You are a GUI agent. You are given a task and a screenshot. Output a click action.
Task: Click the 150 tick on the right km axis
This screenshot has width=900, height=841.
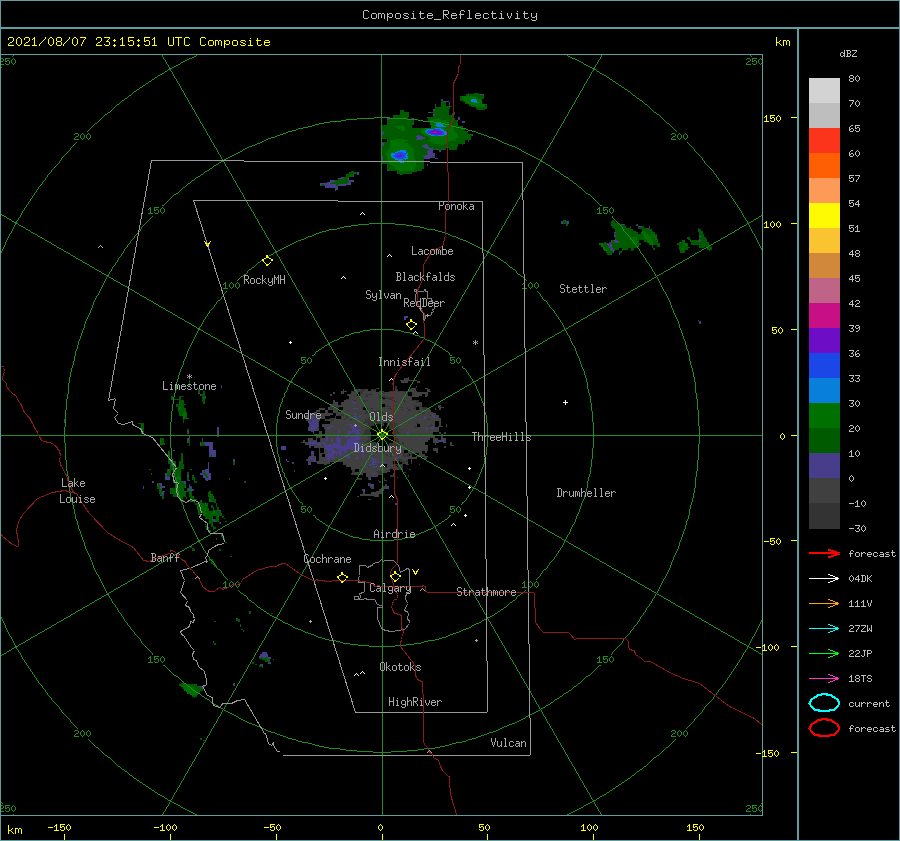click(x=772, y=118)
